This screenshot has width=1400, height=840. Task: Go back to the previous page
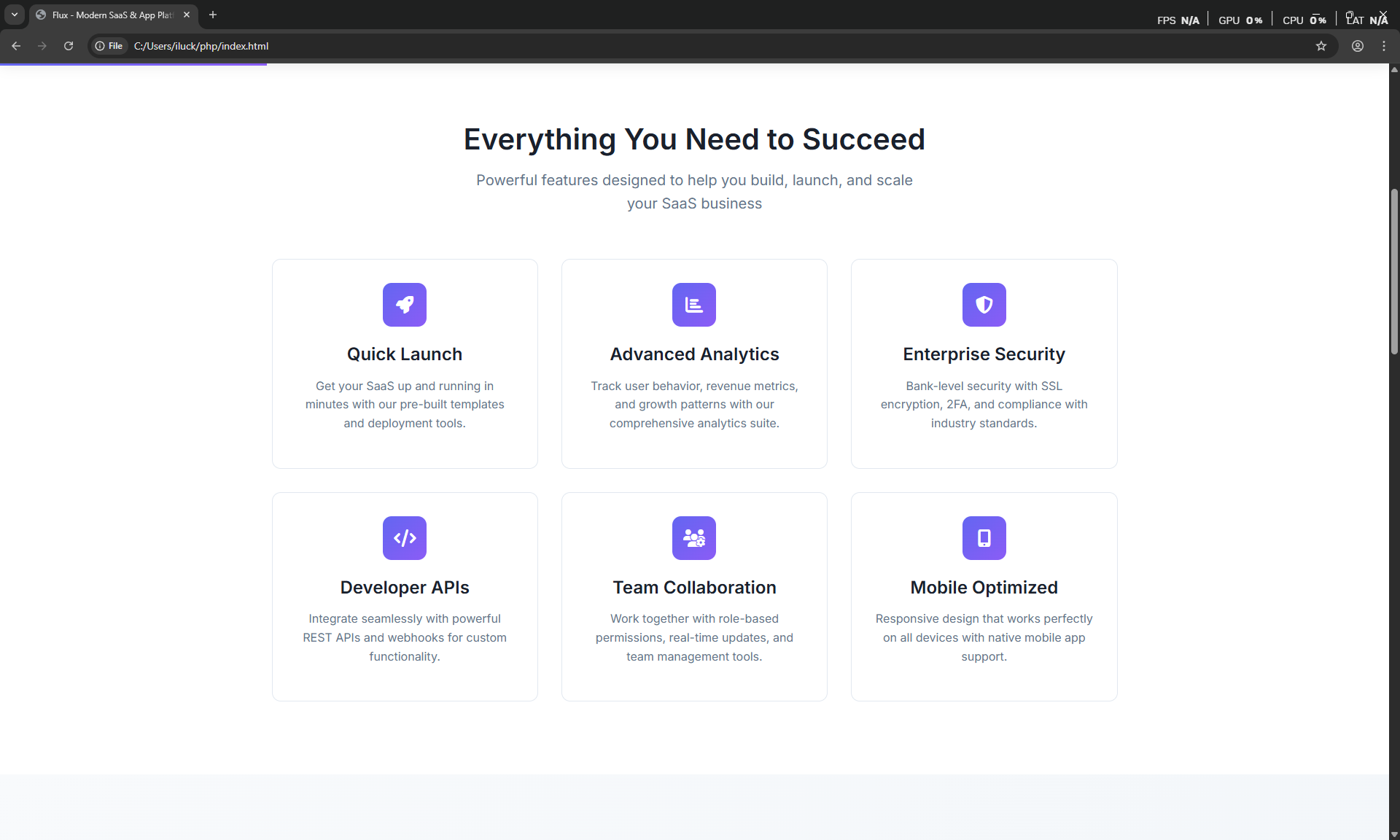point(16,46)
